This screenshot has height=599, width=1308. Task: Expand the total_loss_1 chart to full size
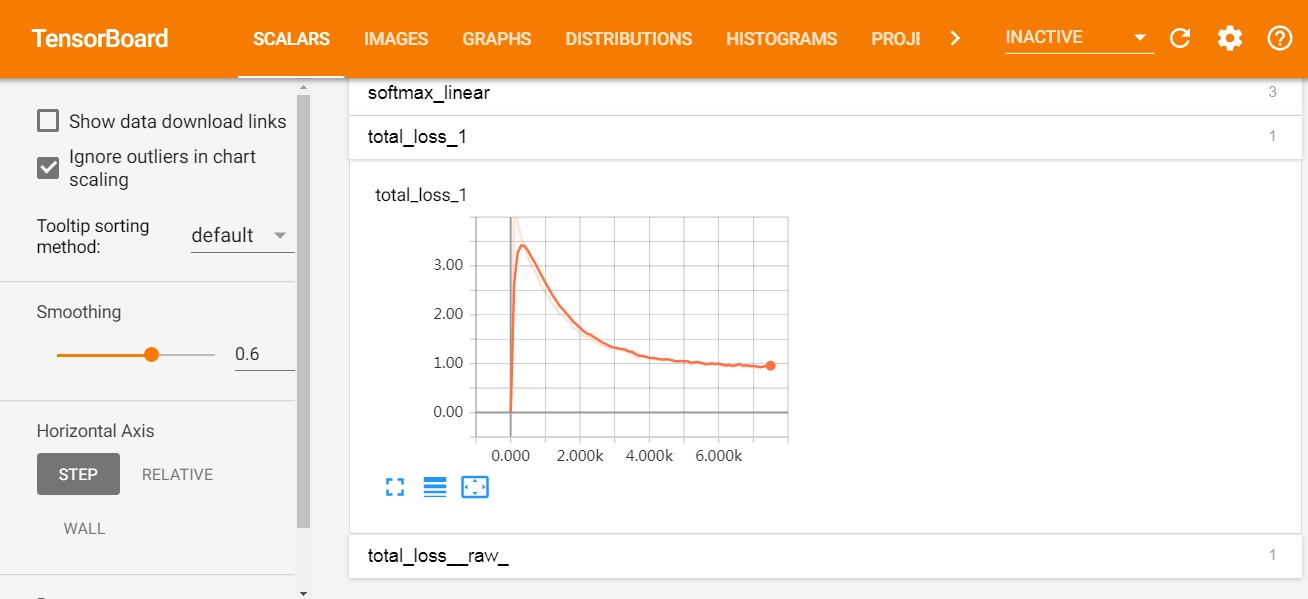coord(395,487)
